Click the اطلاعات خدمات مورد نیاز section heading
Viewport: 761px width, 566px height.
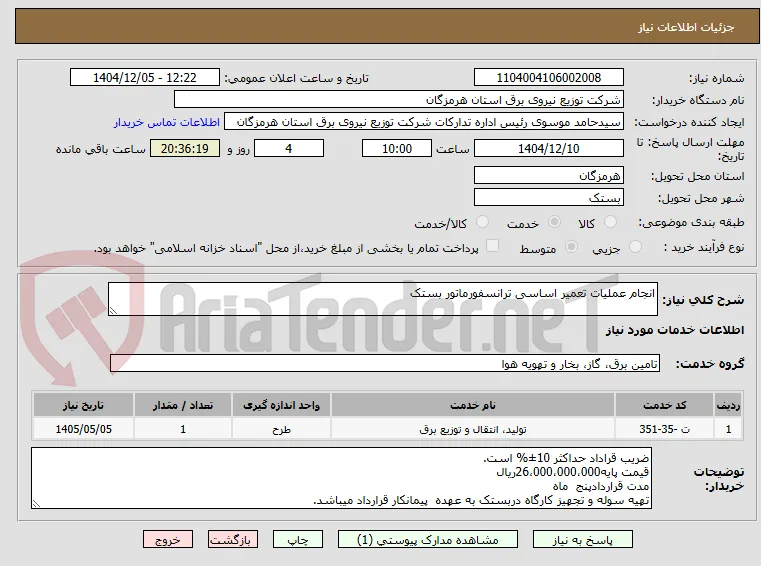tap(675, 330)
